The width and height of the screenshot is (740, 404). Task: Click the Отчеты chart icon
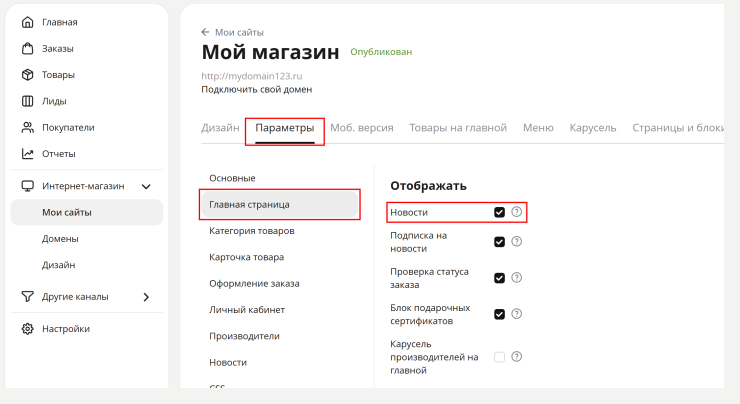[28, 153]
